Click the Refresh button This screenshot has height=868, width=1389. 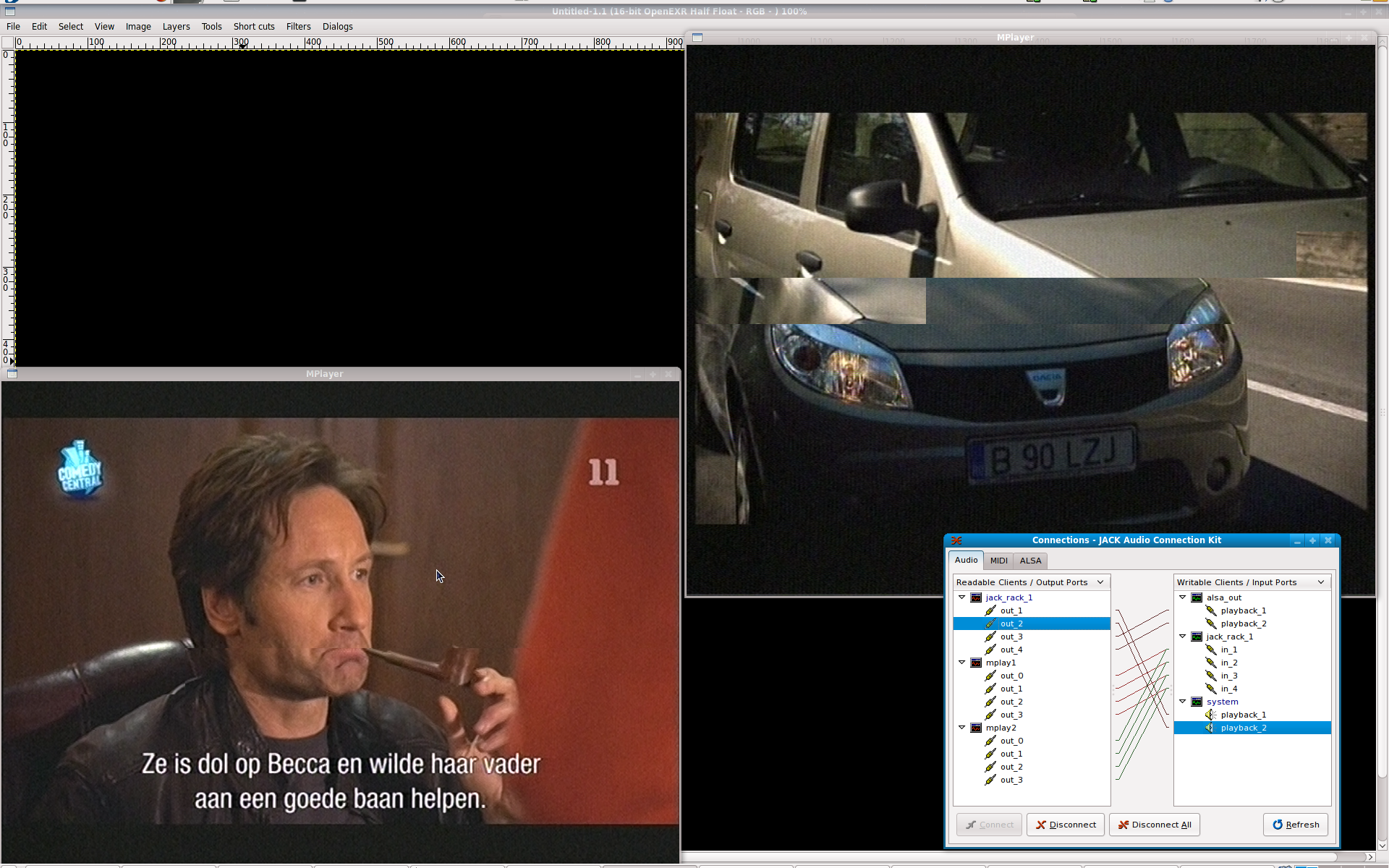click(1295, 825)
